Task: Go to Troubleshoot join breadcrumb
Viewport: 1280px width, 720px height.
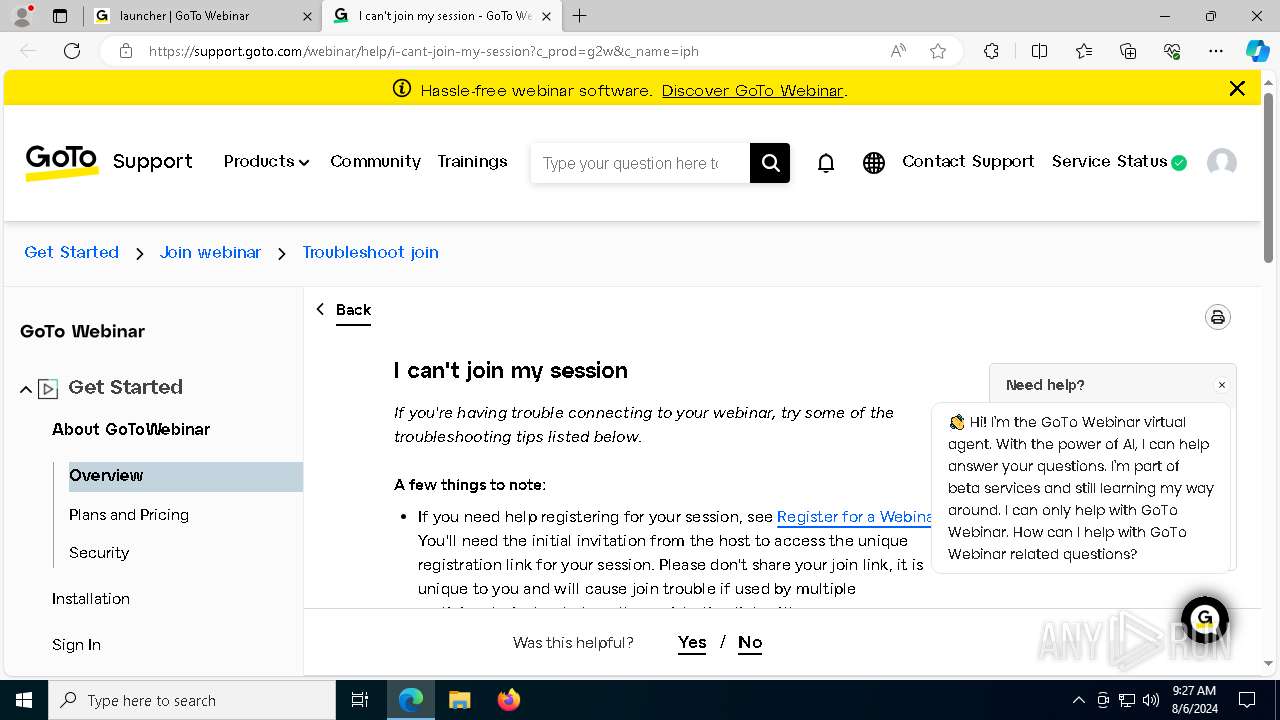Action: click(x=371, y=252)
